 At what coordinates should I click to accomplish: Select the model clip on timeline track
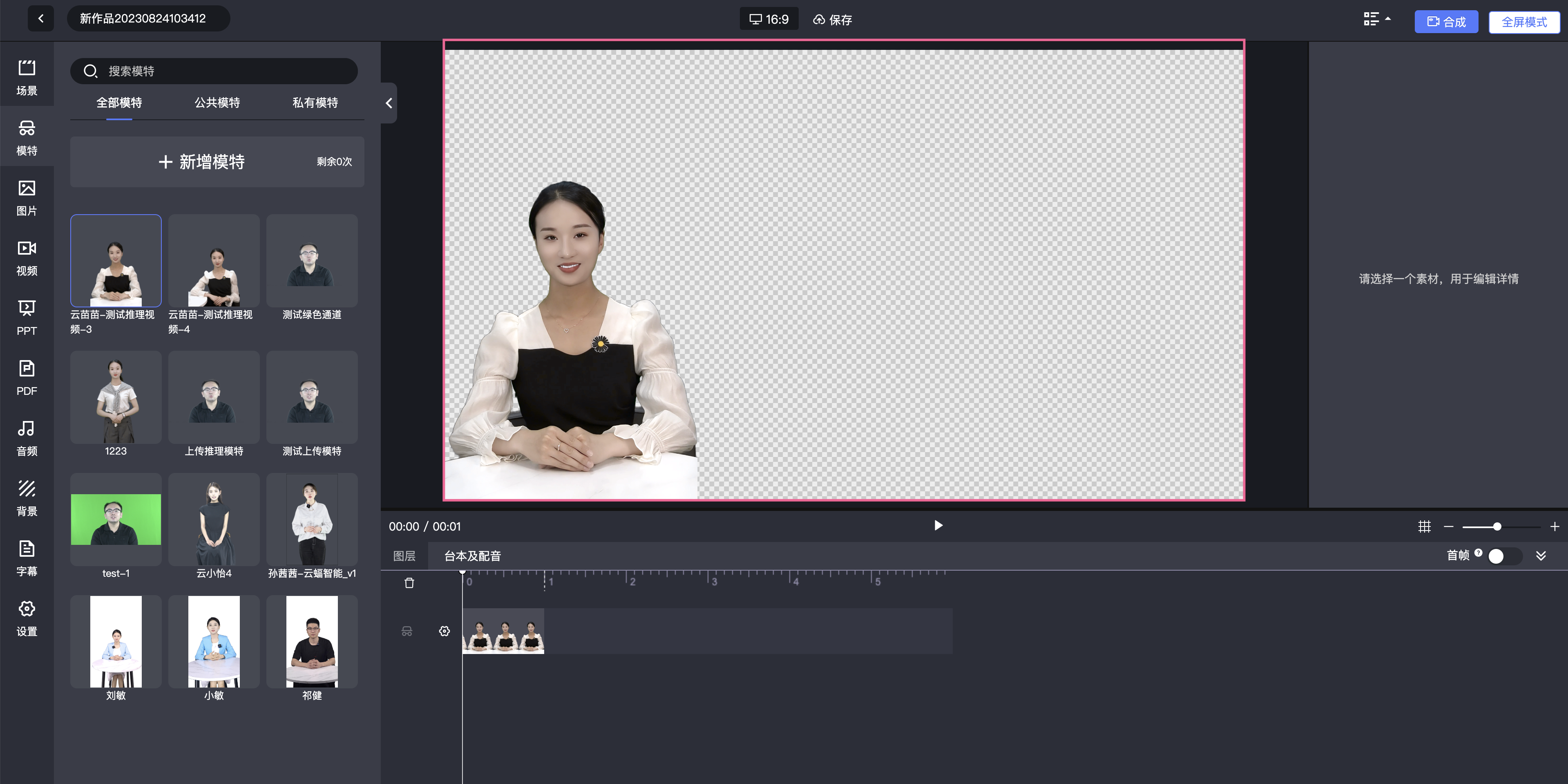pos(503,631)
